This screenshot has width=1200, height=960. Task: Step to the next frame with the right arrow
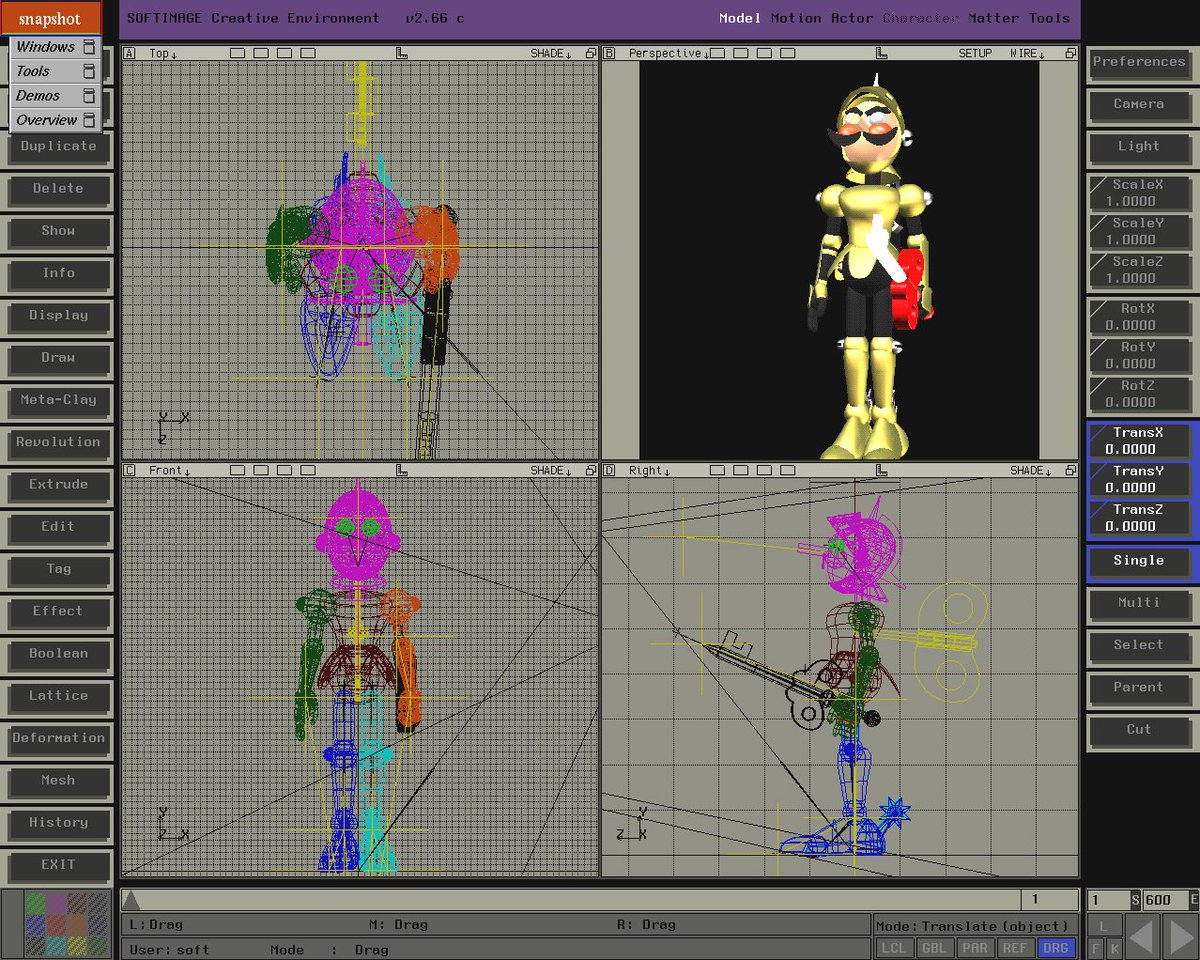click(x=1182, y=938)
